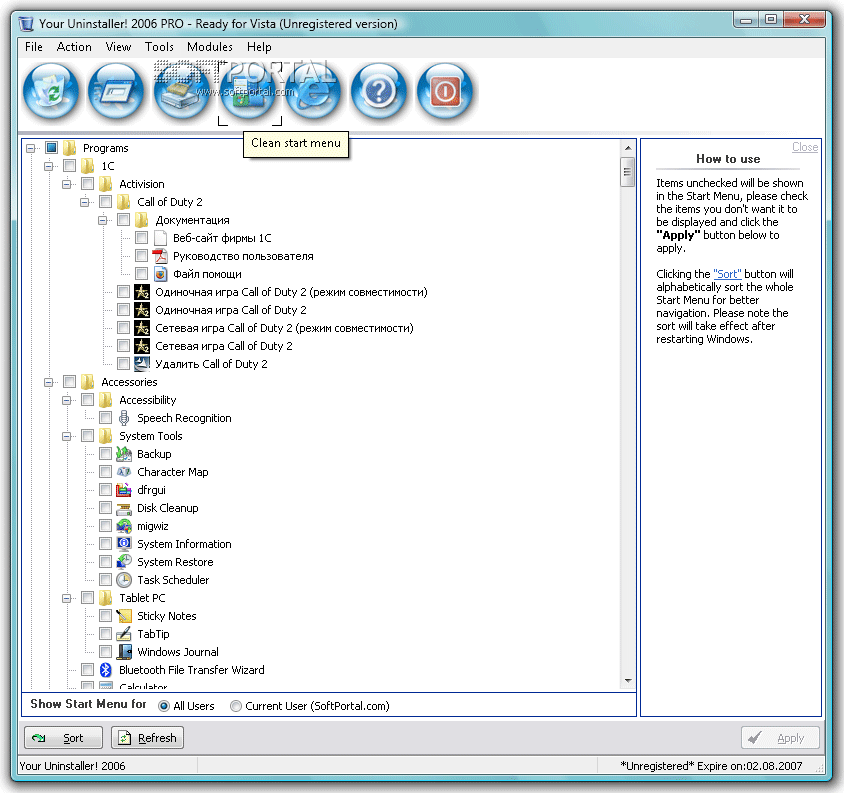Click the Uninstall recycle bin toolbar icon
This screenshot has height=793, width=844.
coord(51,91)
